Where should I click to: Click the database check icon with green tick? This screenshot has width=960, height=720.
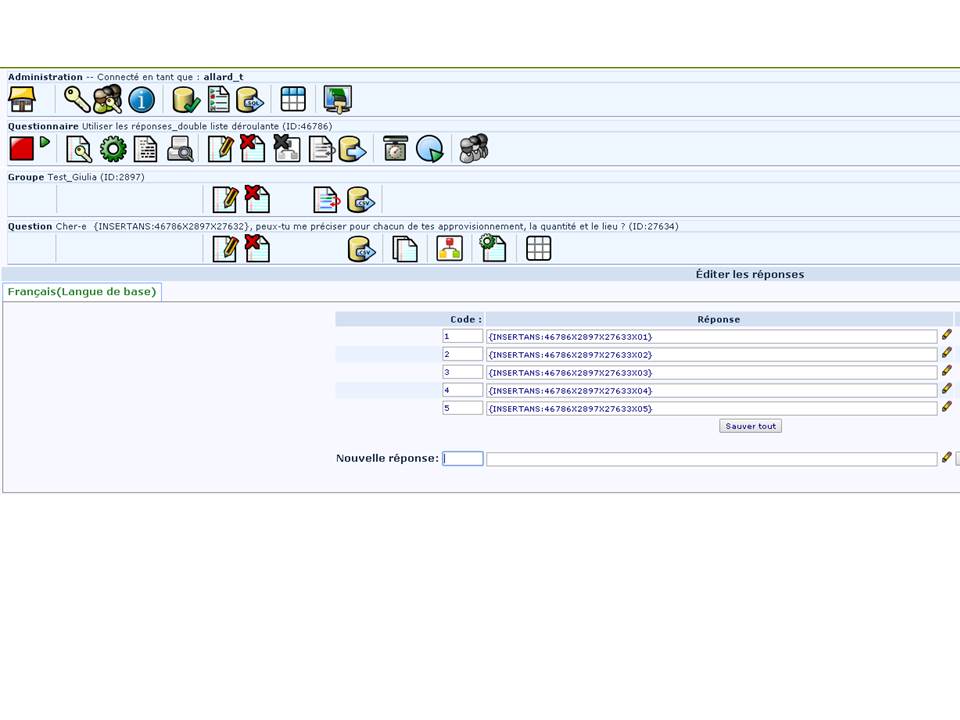coord(186,99)
